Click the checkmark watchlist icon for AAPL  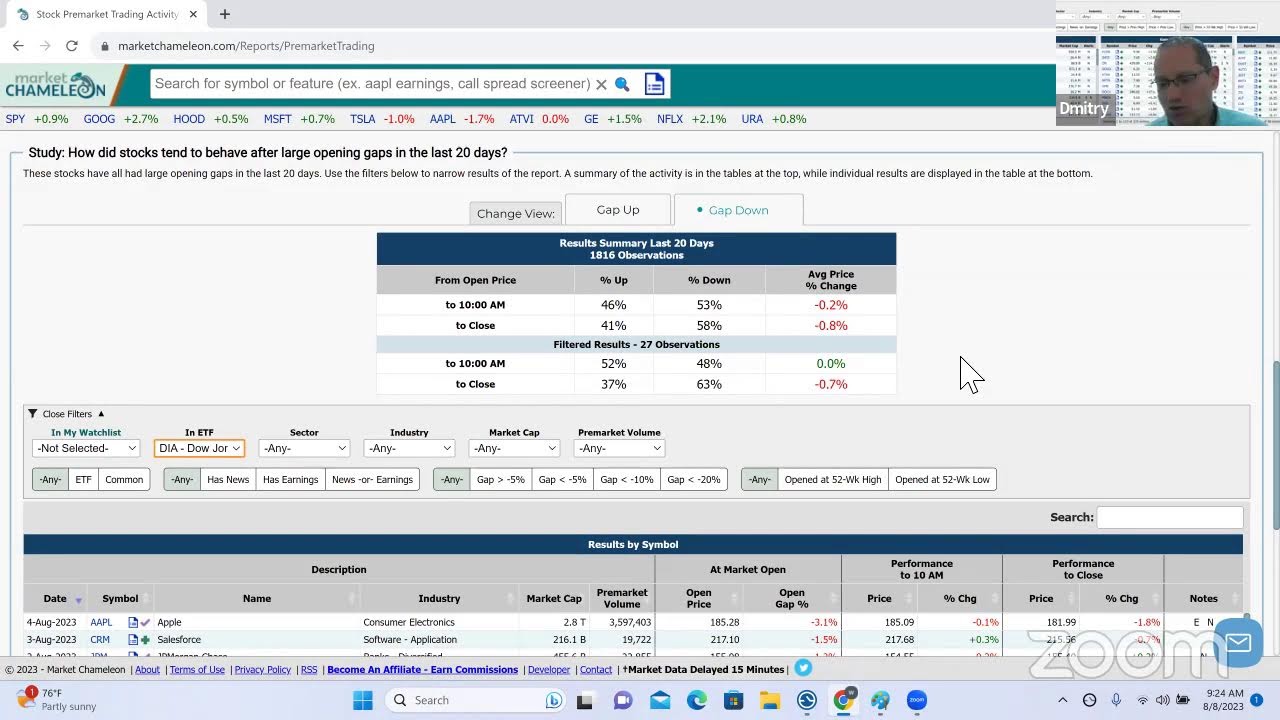click(x=145, y=622)
